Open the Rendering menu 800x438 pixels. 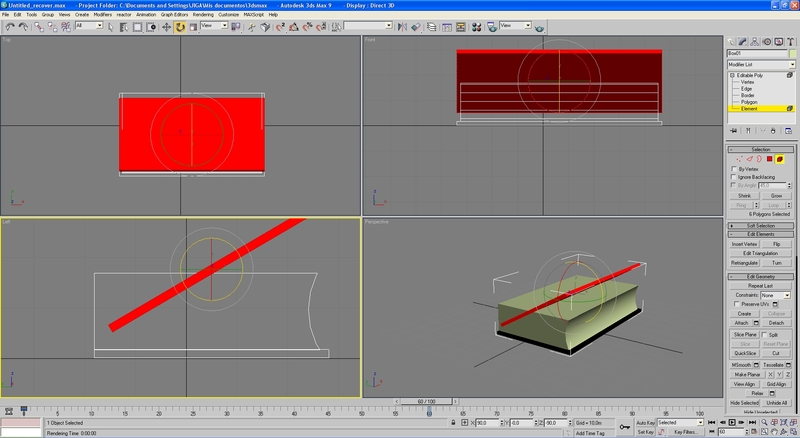coord(203,15)
